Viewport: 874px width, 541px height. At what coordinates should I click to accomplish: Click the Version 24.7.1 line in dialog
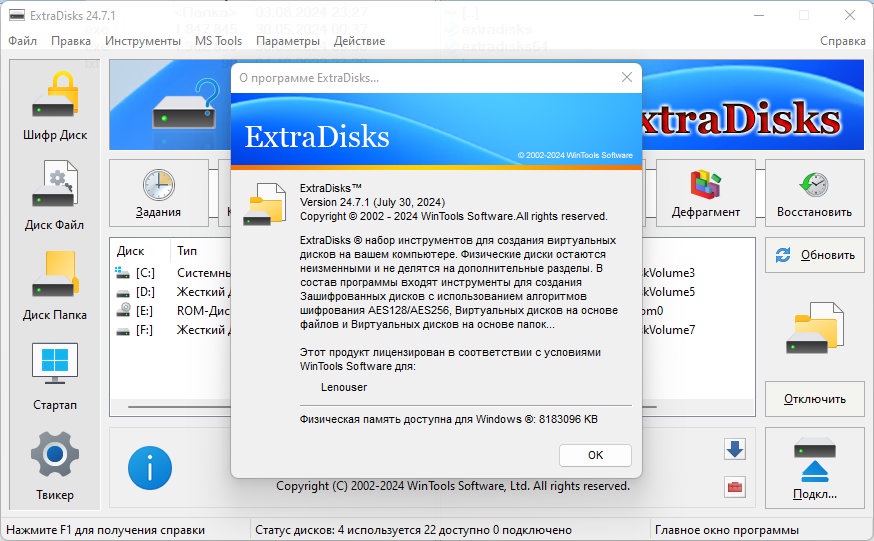click(372, 202)
